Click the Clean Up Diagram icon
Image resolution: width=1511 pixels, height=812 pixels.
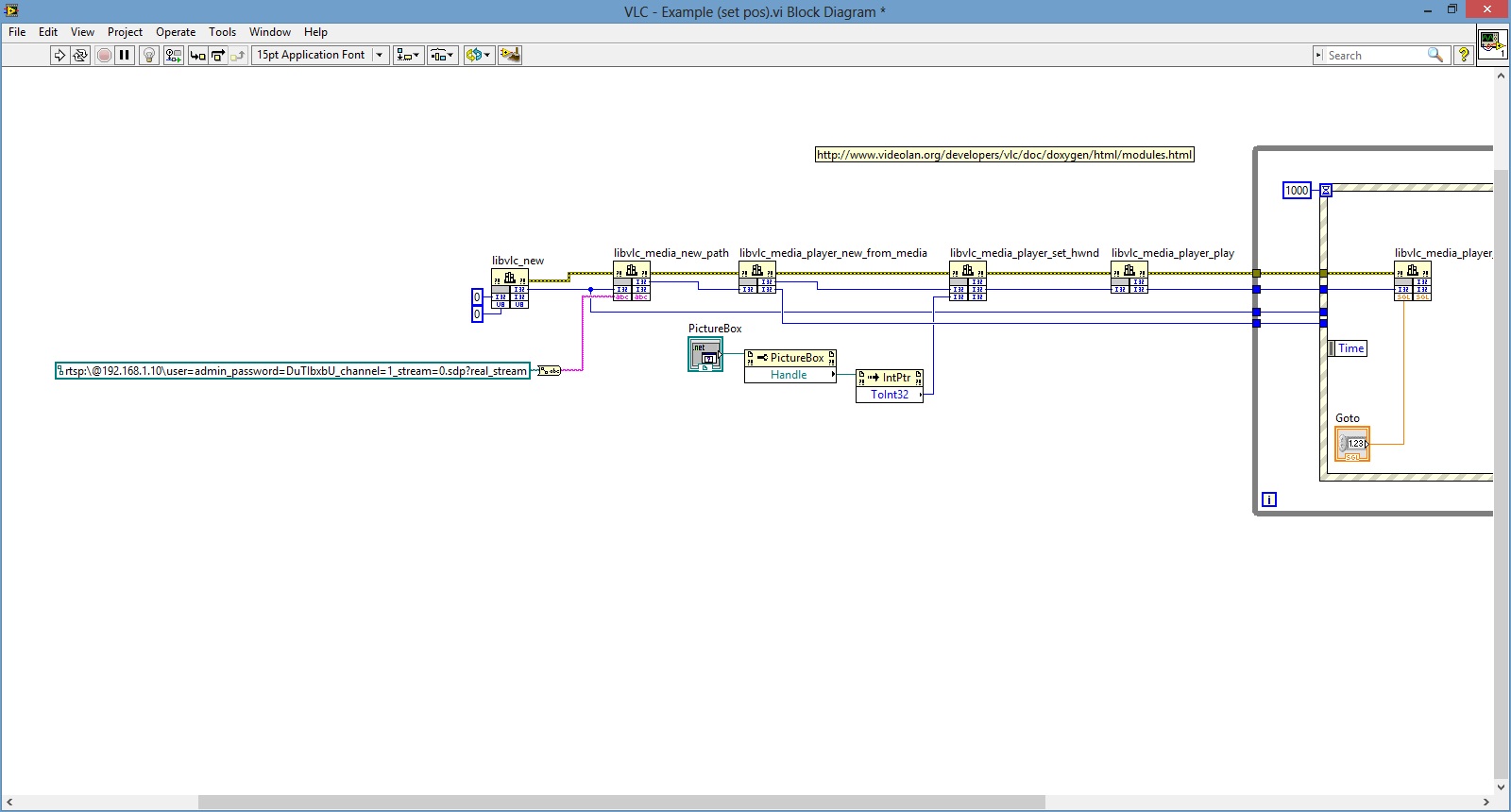pyautogui.click(x=510, y=55)
